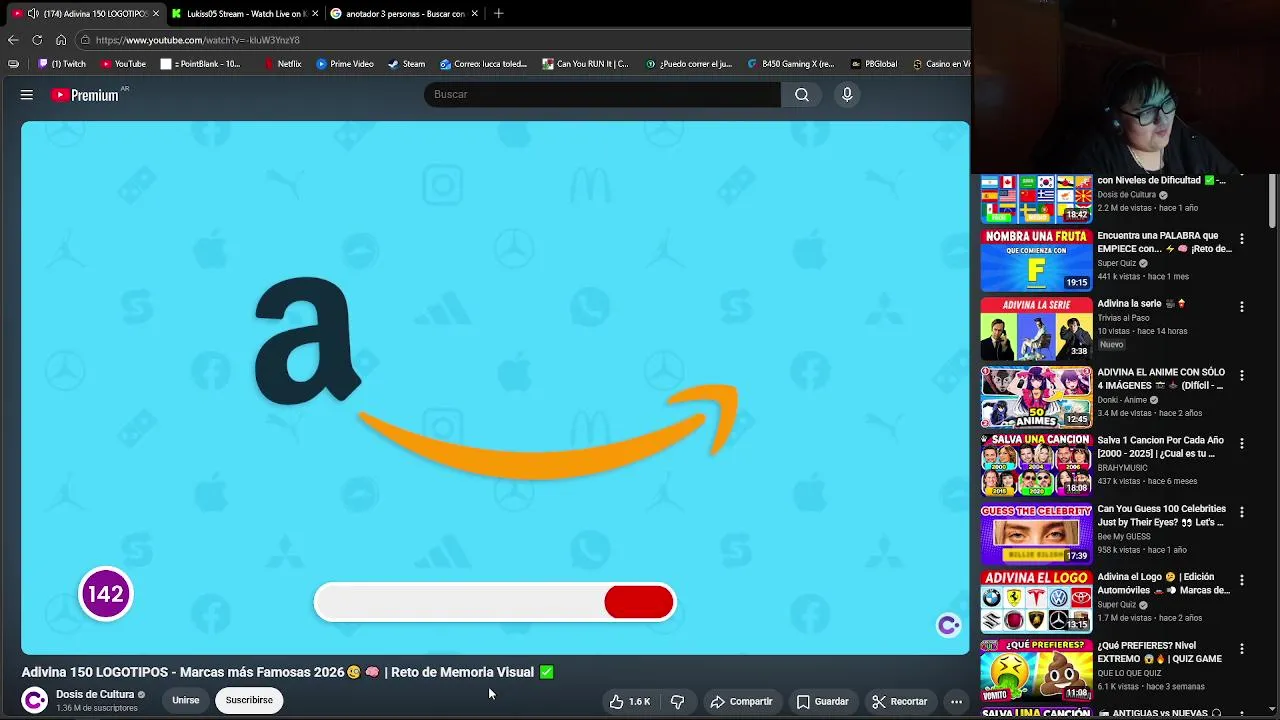
Task: Click the Unirse membership button
Action: [185, 700]
